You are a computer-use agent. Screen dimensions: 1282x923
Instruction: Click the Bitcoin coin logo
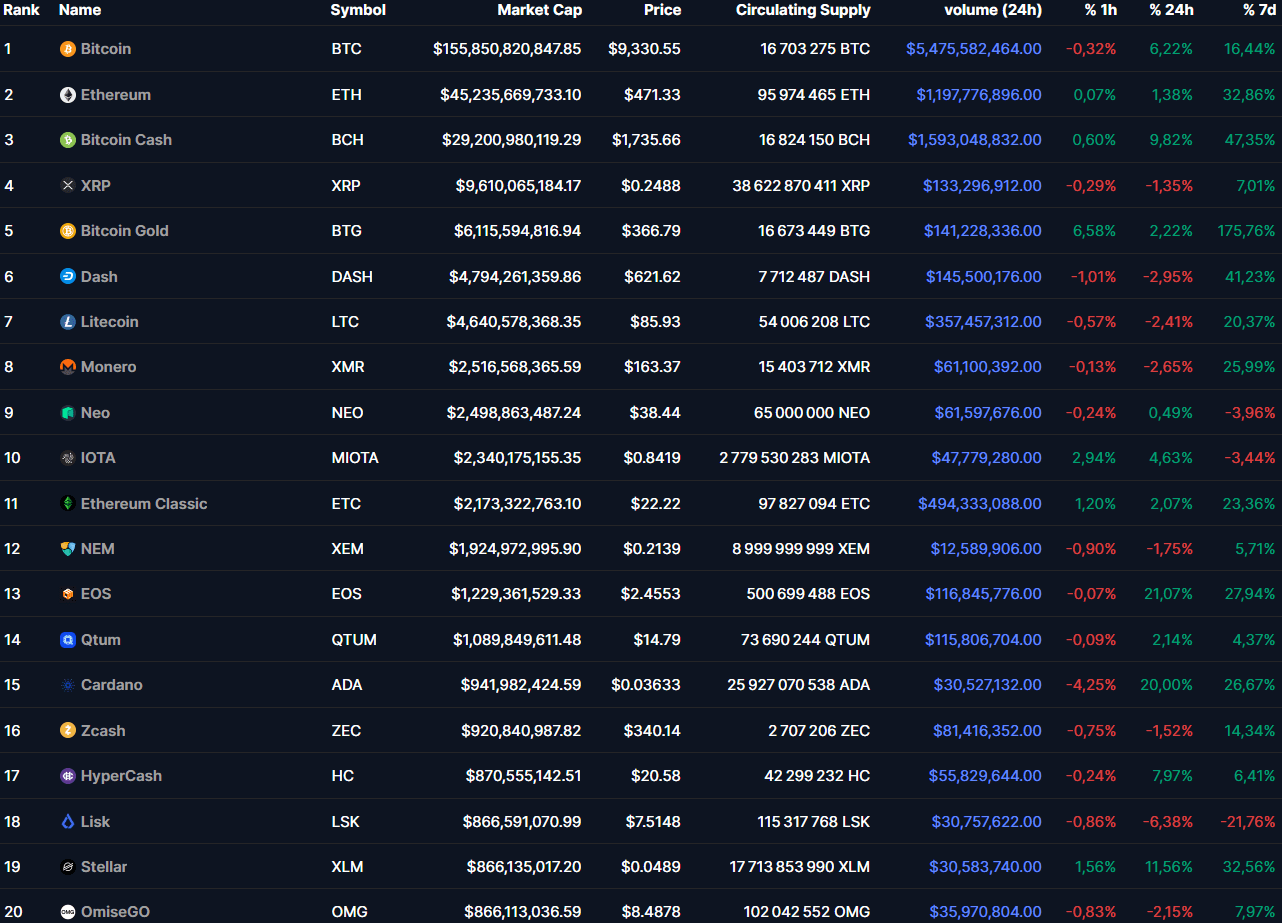pos(68,49)
